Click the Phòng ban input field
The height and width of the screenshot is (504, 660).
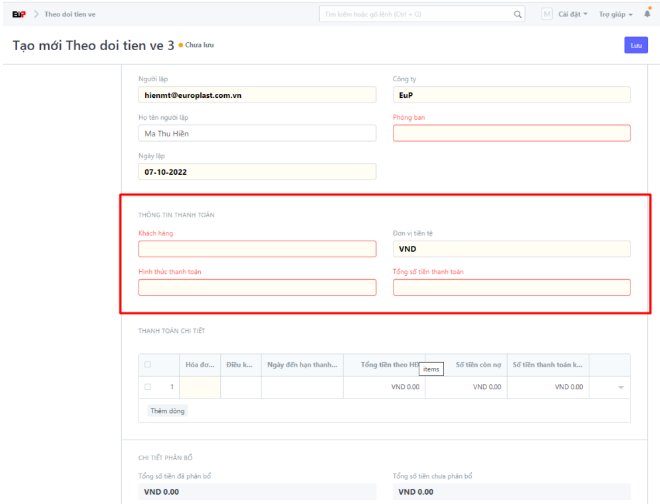(x=511, y=133)
